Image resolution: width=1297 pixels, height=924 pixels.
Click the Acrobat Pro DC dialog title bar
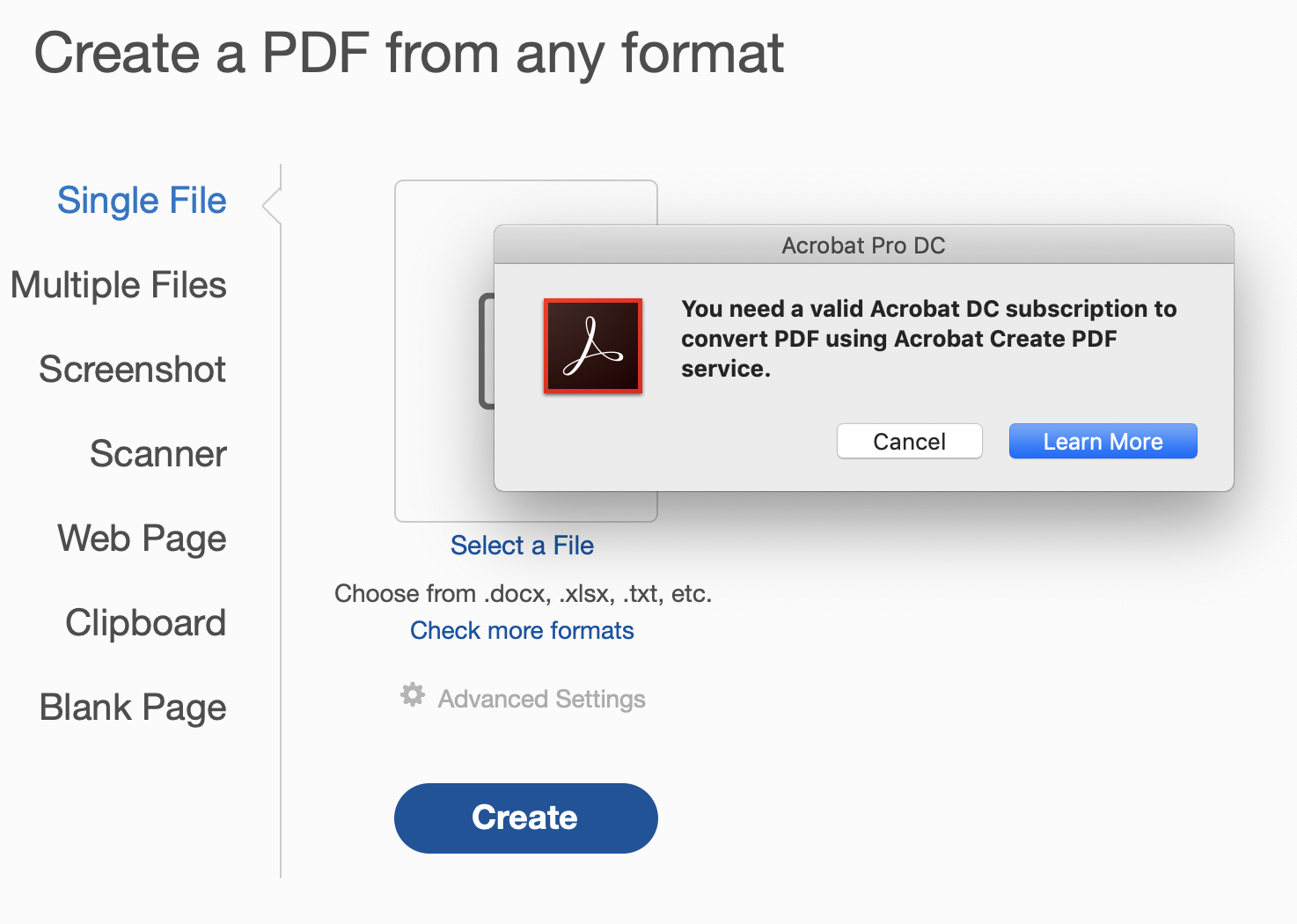(x=863, y=245)
